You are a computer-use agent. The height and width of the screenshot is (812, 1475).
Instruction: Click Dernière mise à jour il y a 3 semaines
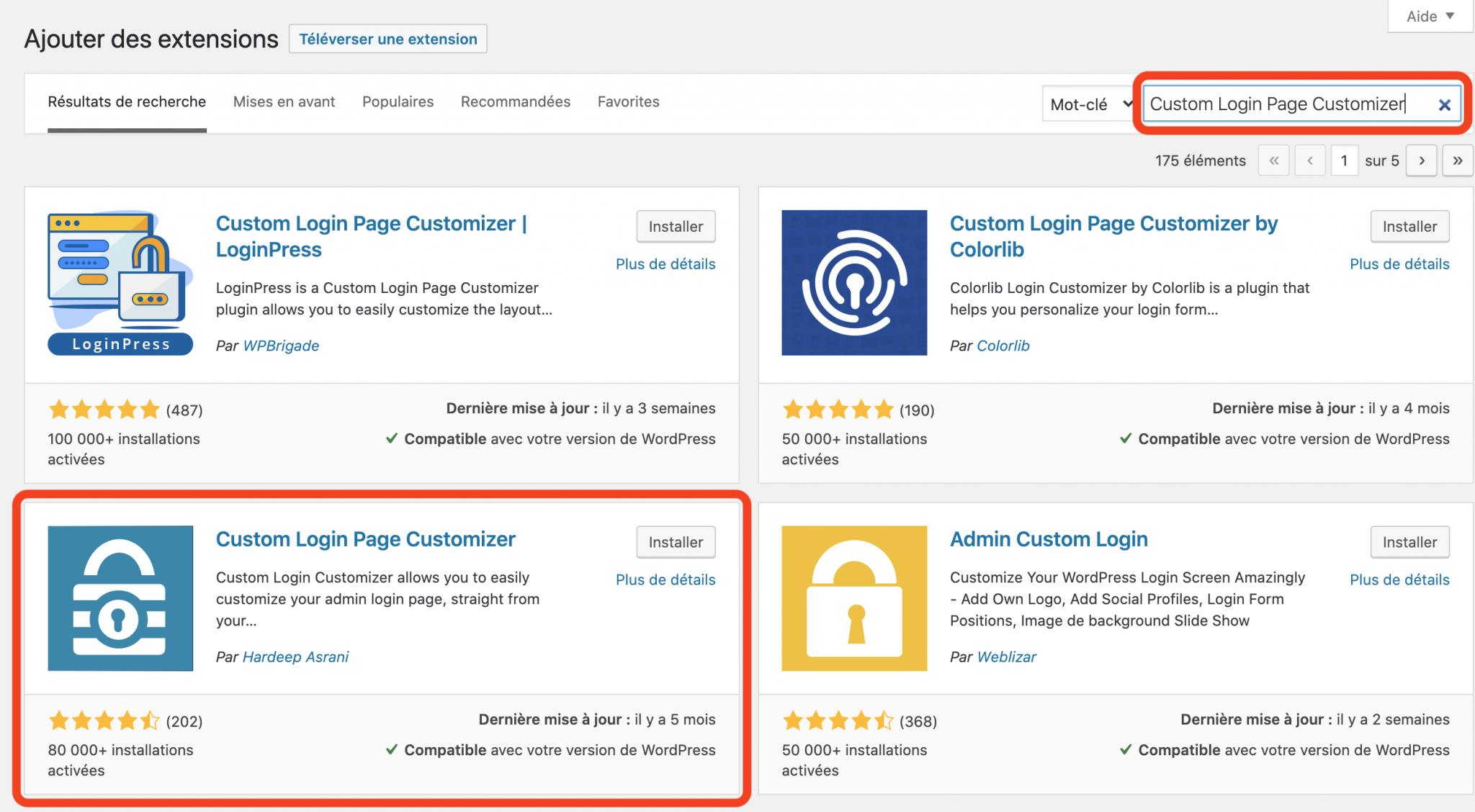(580, 408)
